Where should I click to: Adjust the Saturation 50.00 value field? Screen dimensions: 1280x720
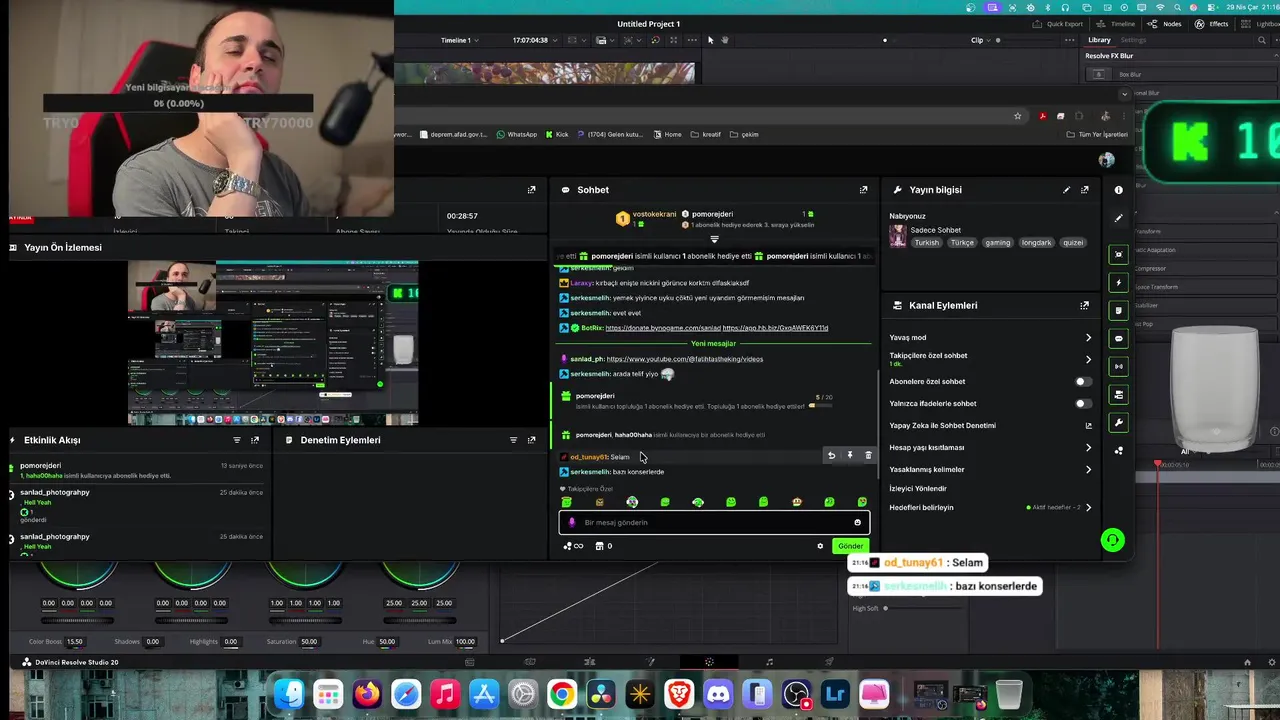click(x=309, y=642)
